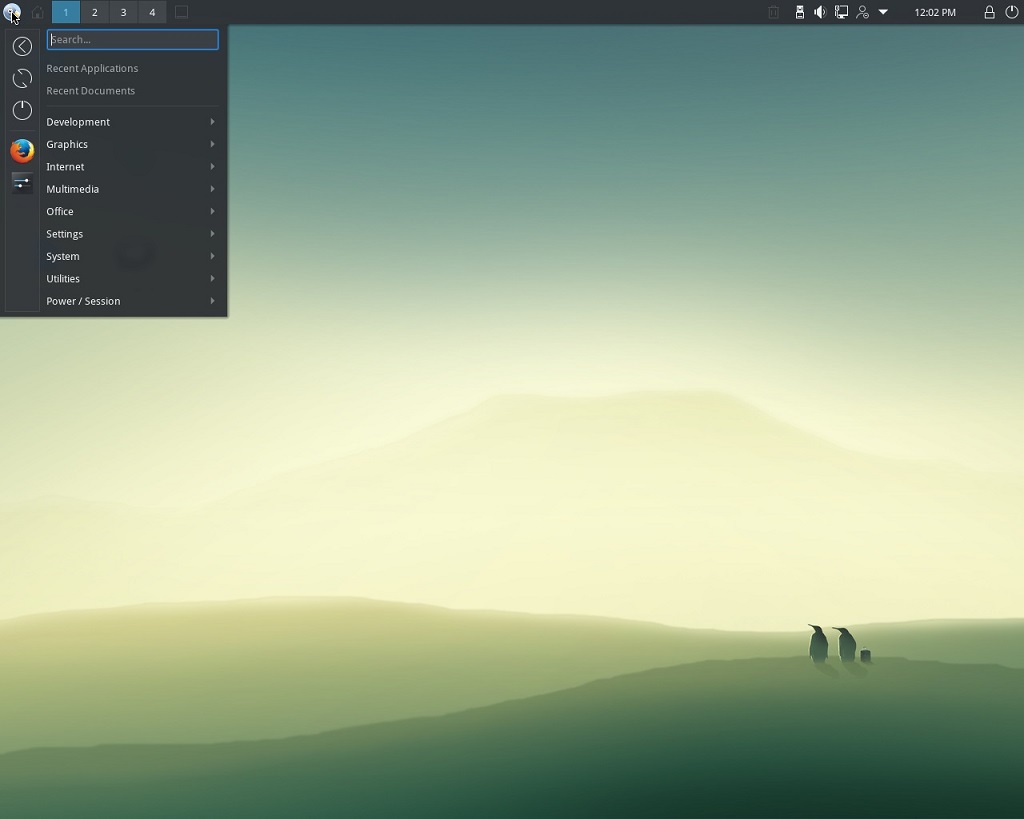Image resolution: width=1024 pixels, height=819 pixels.
Task: Open the user switcher icon in the tray
Action: [862, 12]
